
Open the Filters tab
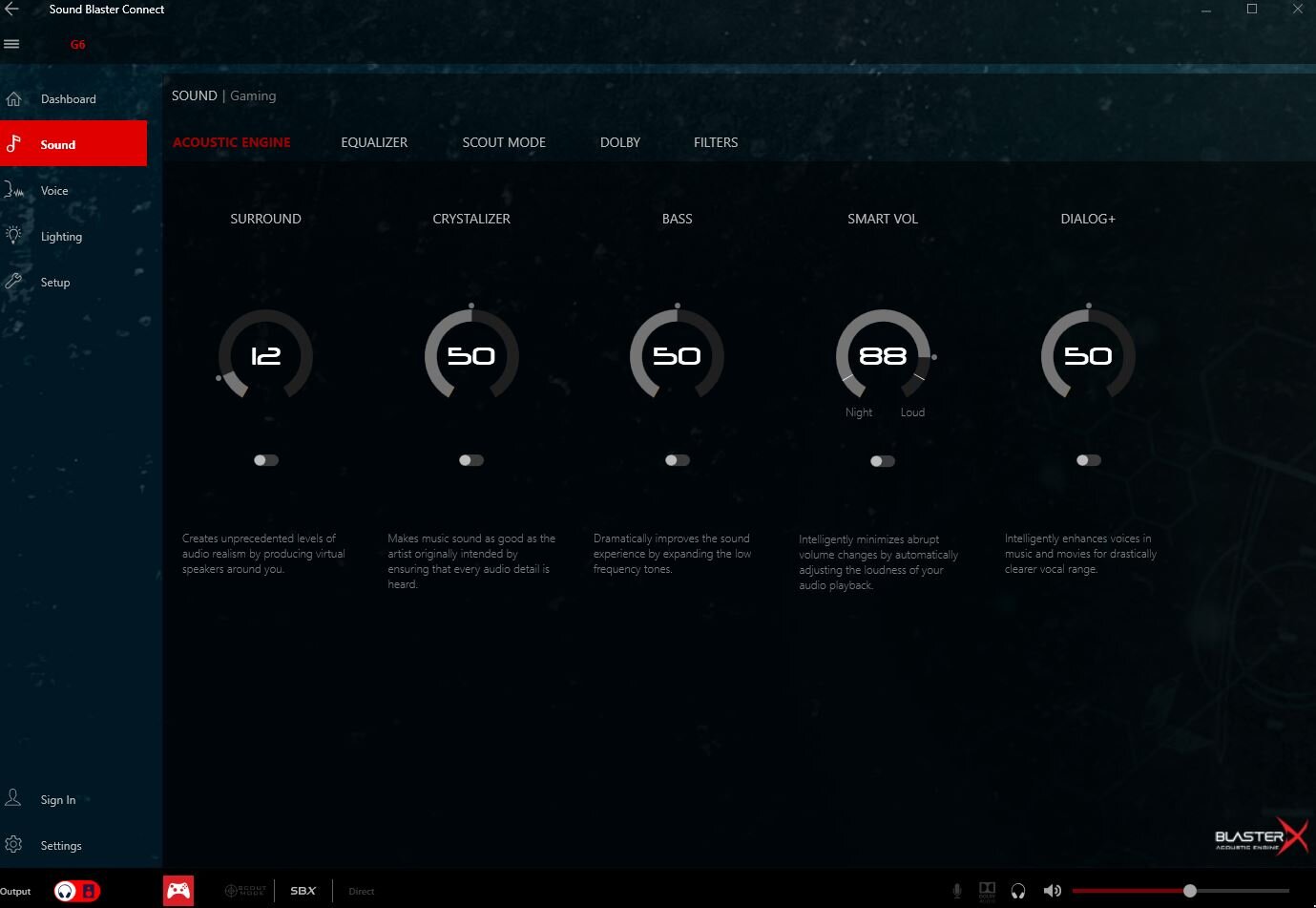click(x=716, y=142)
